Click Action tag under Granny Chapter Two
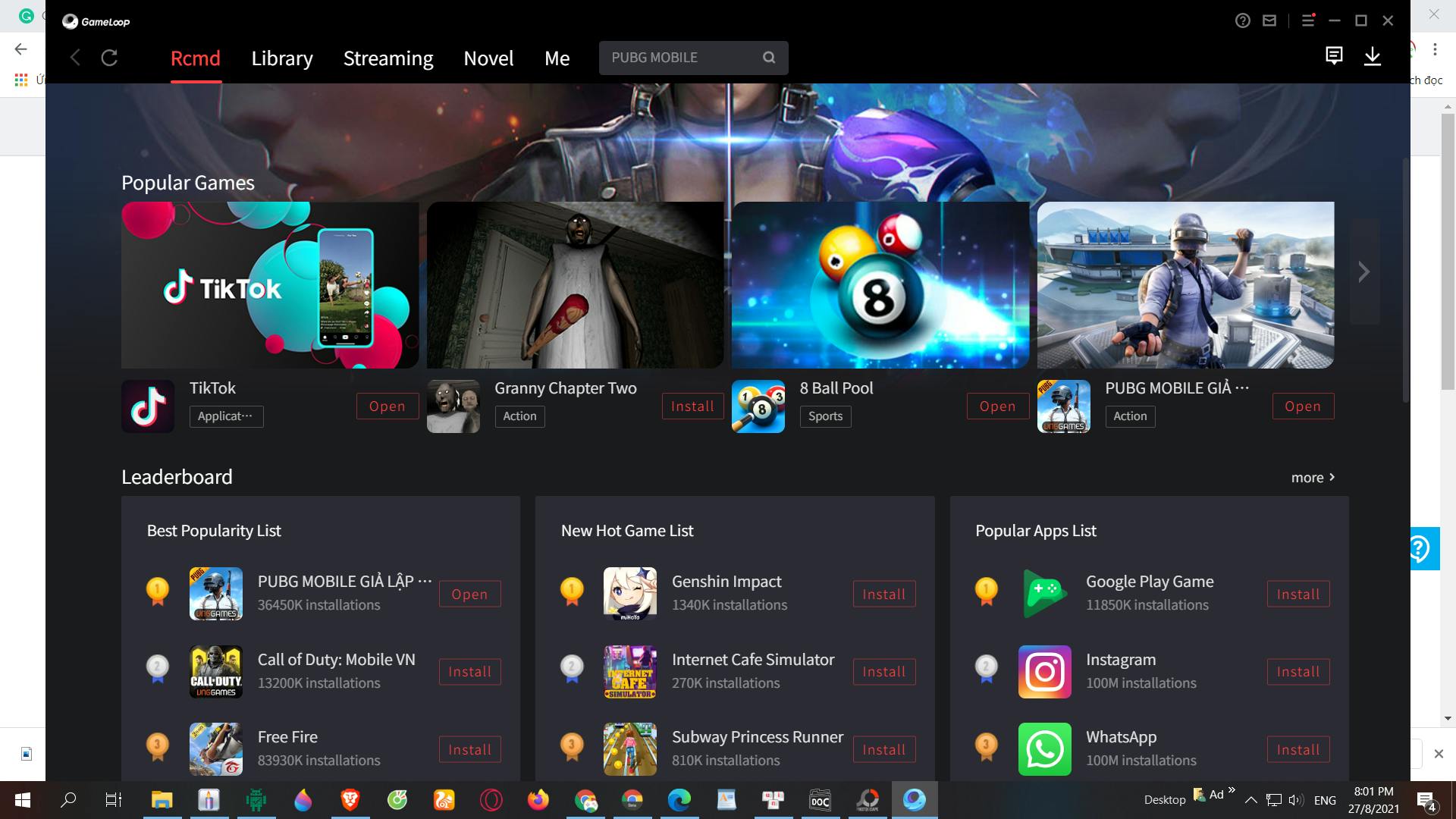 (519, 416)
